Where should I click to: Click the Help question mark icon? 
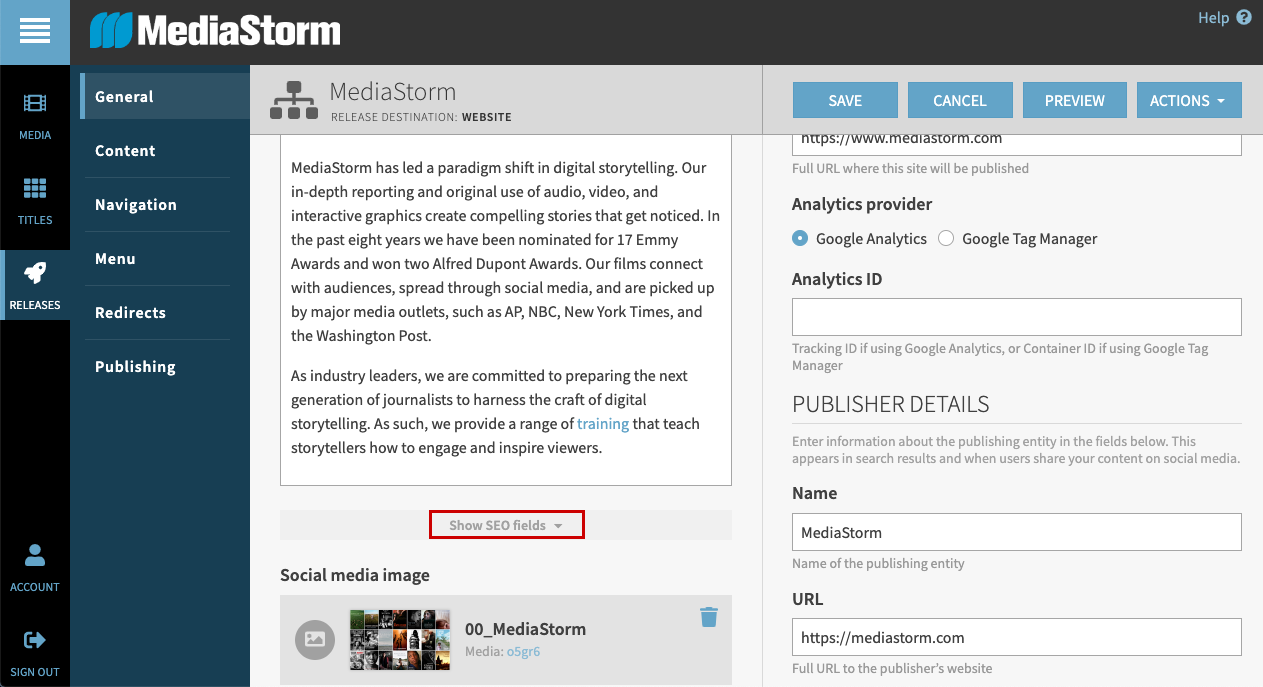[x=1244, y=18]
